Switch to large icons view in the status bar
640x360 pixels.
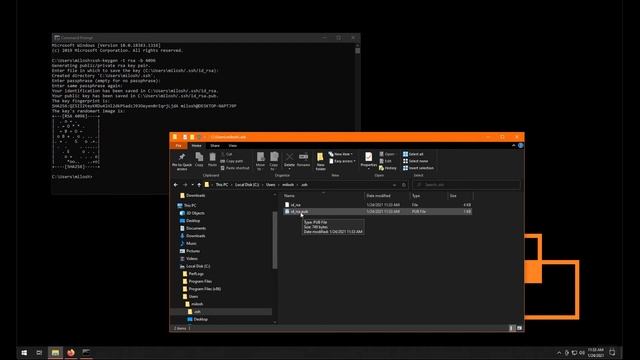point(519,328)
